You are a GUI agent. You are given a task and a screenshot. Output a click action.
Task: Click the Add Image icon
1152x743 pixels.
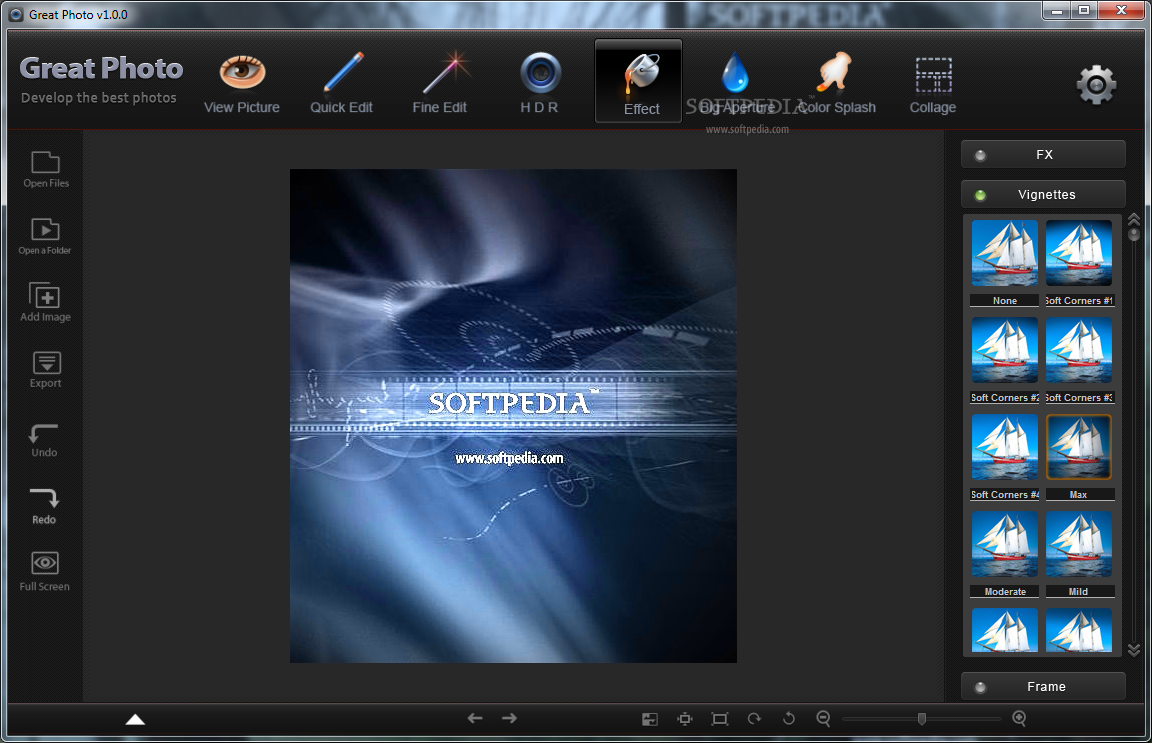(x=46, y=302)
